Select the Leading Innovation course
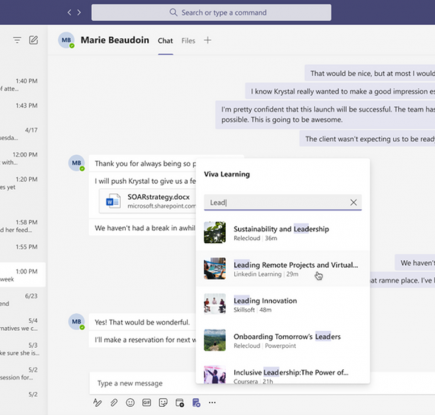Viewport: 435px width, 415px height. pos(283,304)
